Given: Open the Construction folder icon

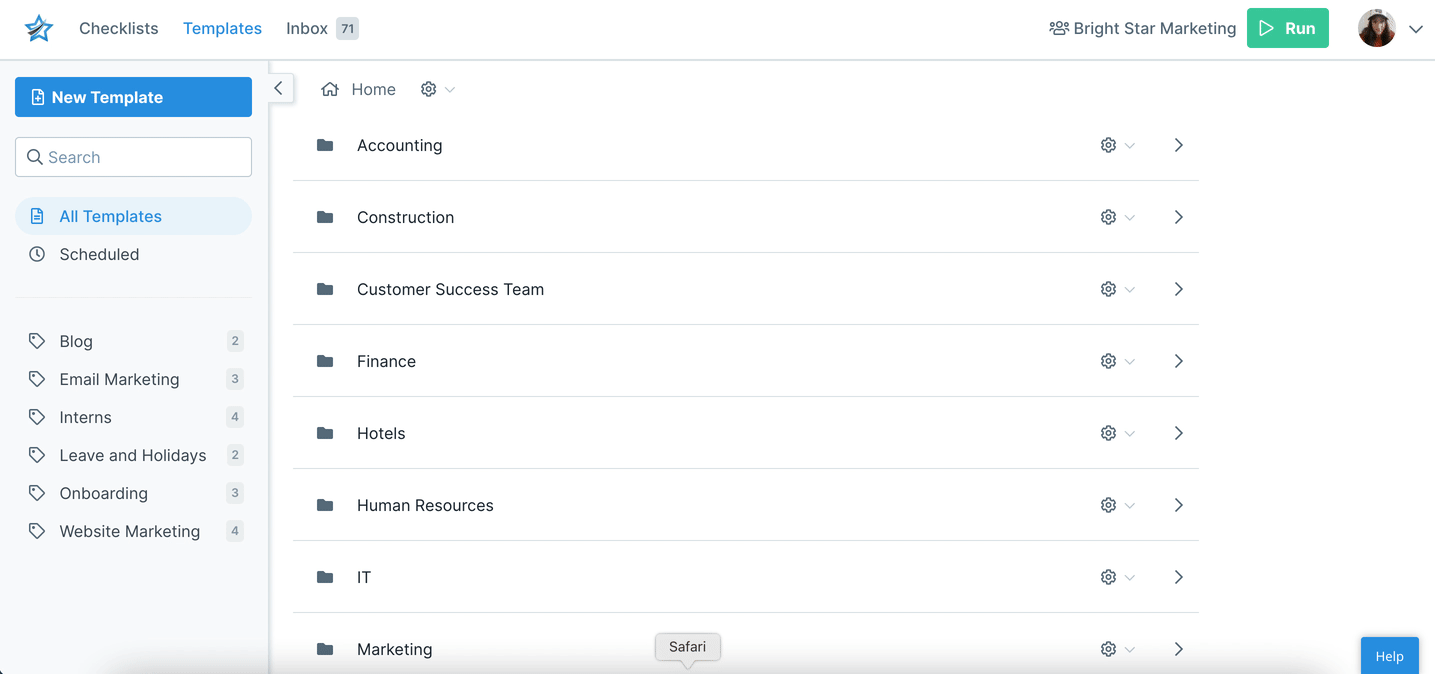Looking at the screenshot, I should [325, 217].
